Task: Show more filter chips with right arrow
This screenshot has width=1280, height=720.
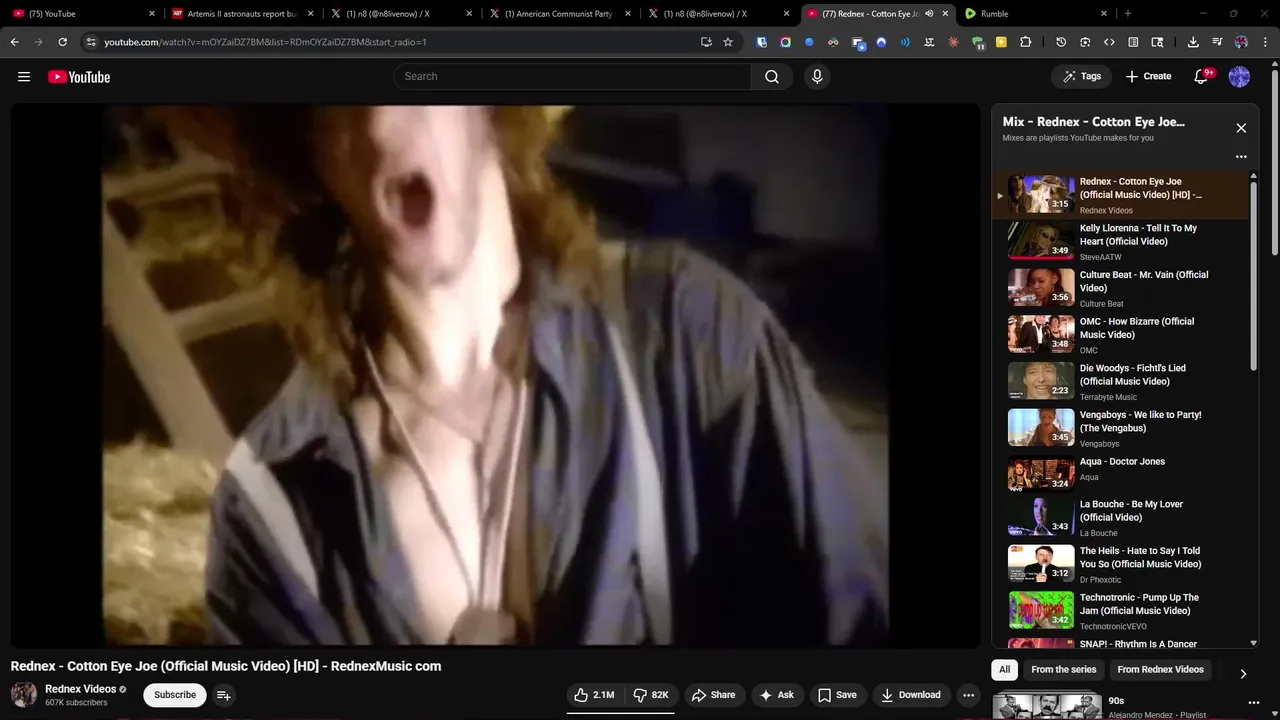Action: tap(1243, 673)
